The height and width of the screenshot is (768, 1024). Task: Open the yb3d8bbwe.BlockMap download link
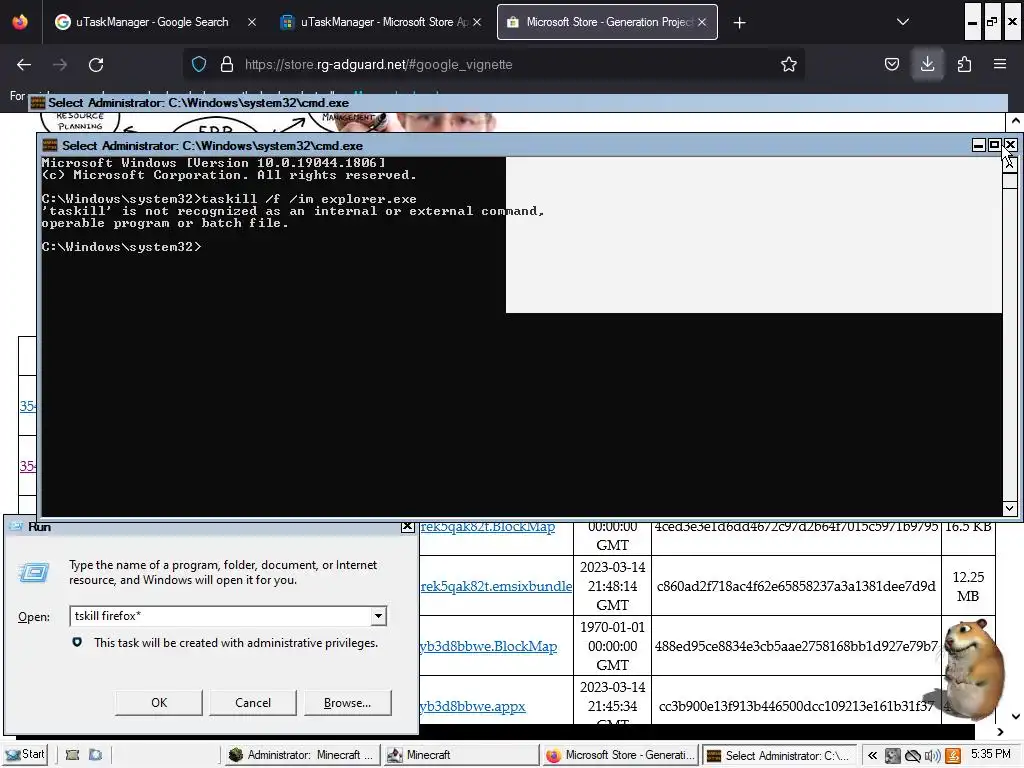(x=488, y=646)
